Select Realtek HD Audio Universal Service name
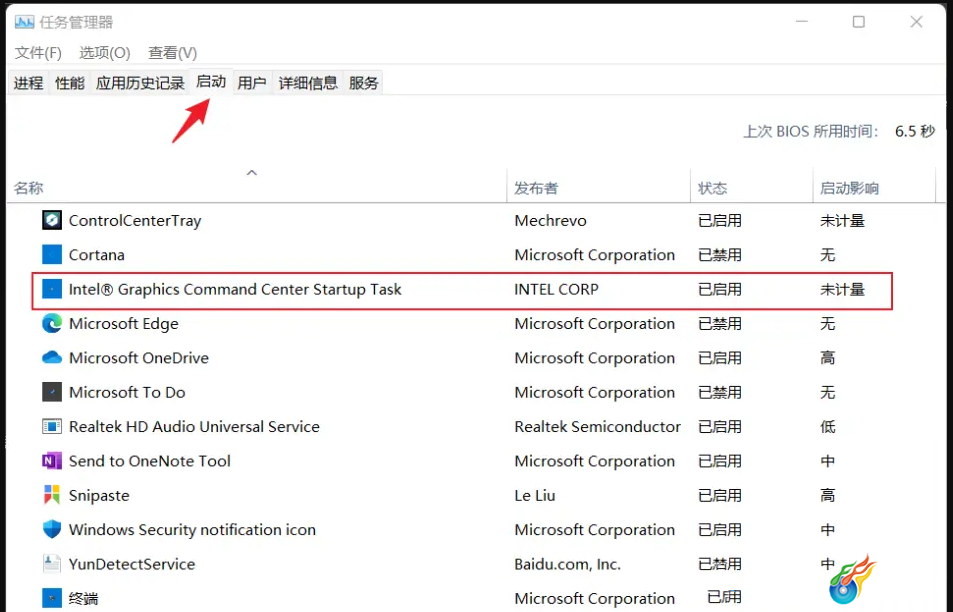The width and height of the screenshot is (953, 612). 194,427
